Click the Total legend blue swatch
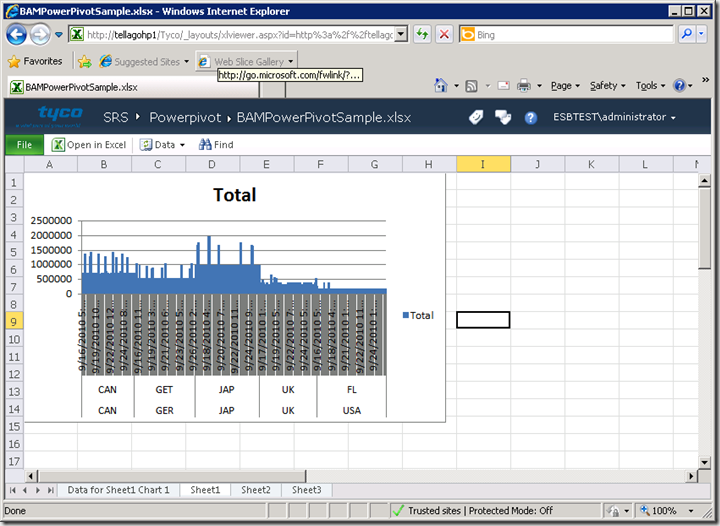Viewport: 720px width, 526px height. click(x=406, y=315)
